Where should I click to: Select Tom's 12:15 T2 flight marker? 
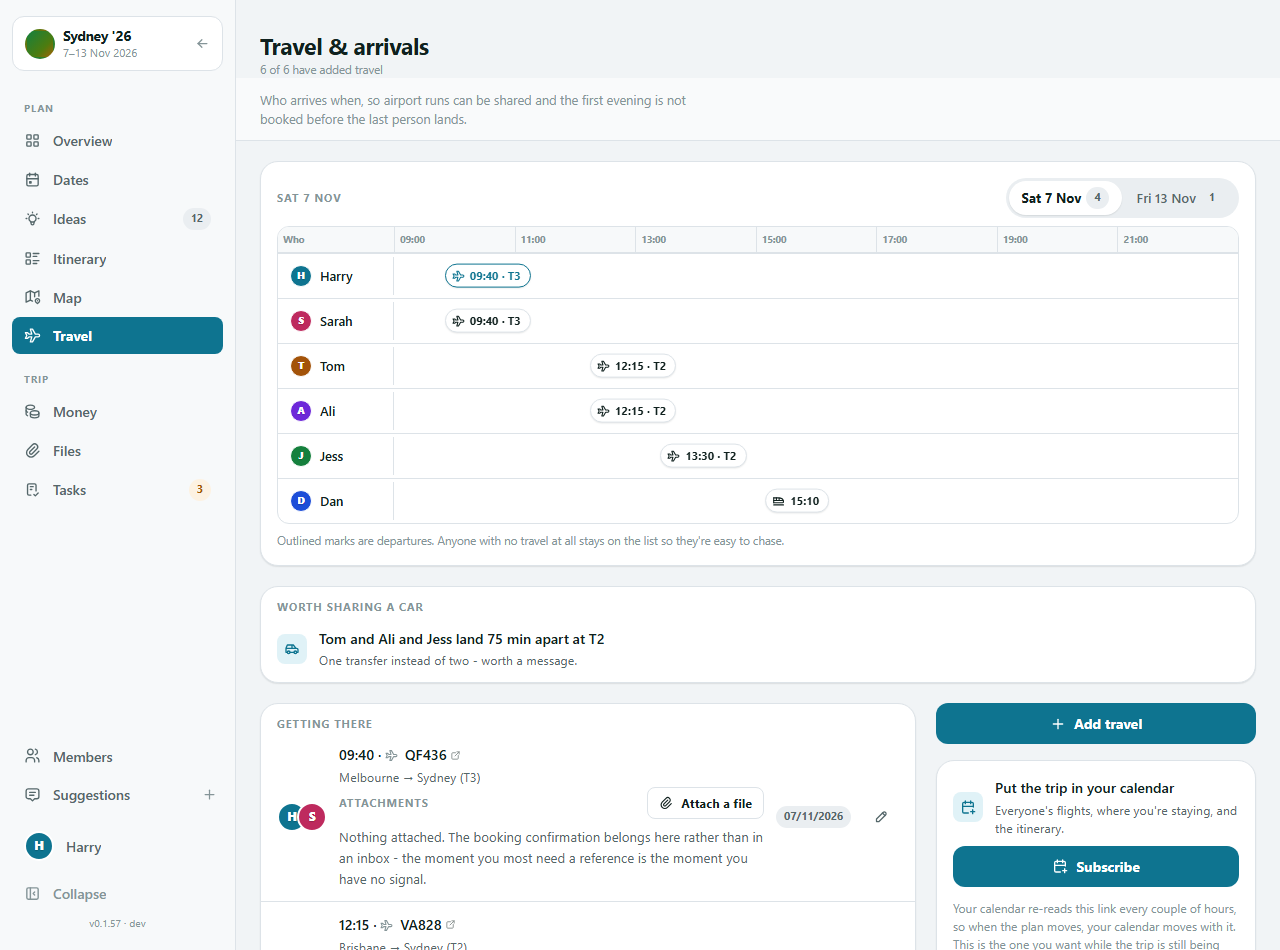[x=633, y=366]
